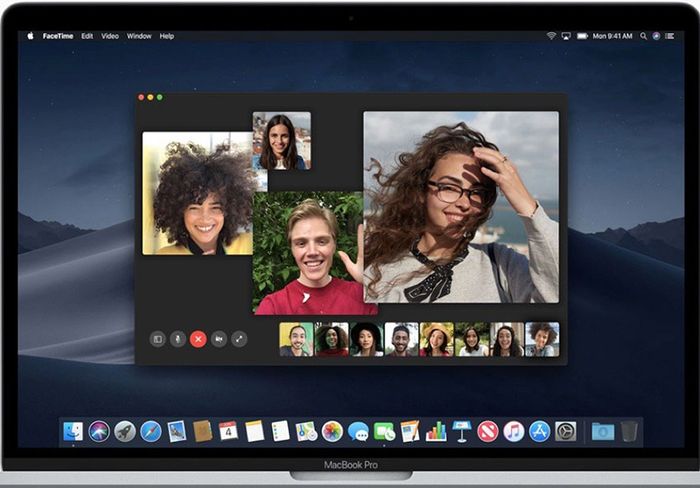Click the Siri icon in menu bar

click(x=656, y=36)
